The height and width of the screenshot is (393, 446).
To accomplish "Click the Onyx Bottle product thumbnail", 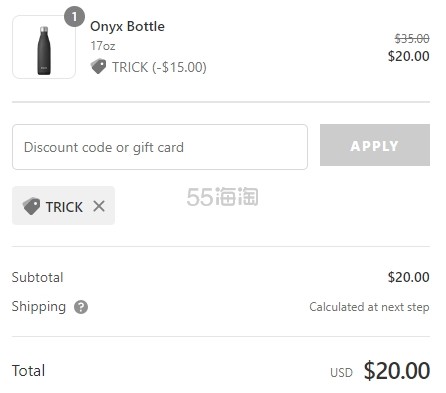I will click(44, 47).
